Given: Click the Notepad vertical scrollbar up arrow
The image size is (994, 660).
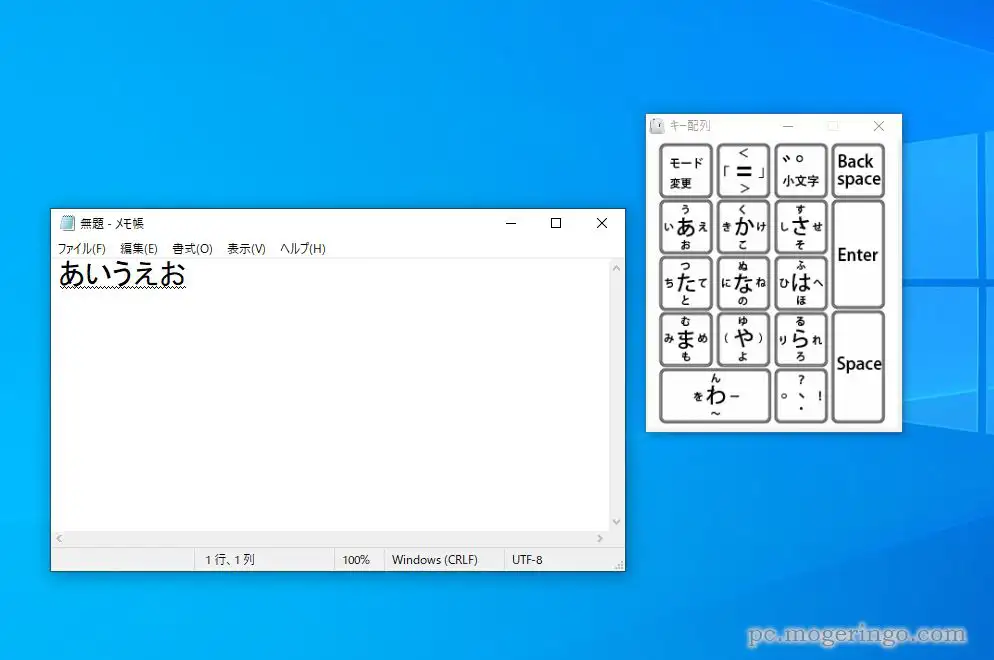Looking at the screenshot, I should 616,268.
